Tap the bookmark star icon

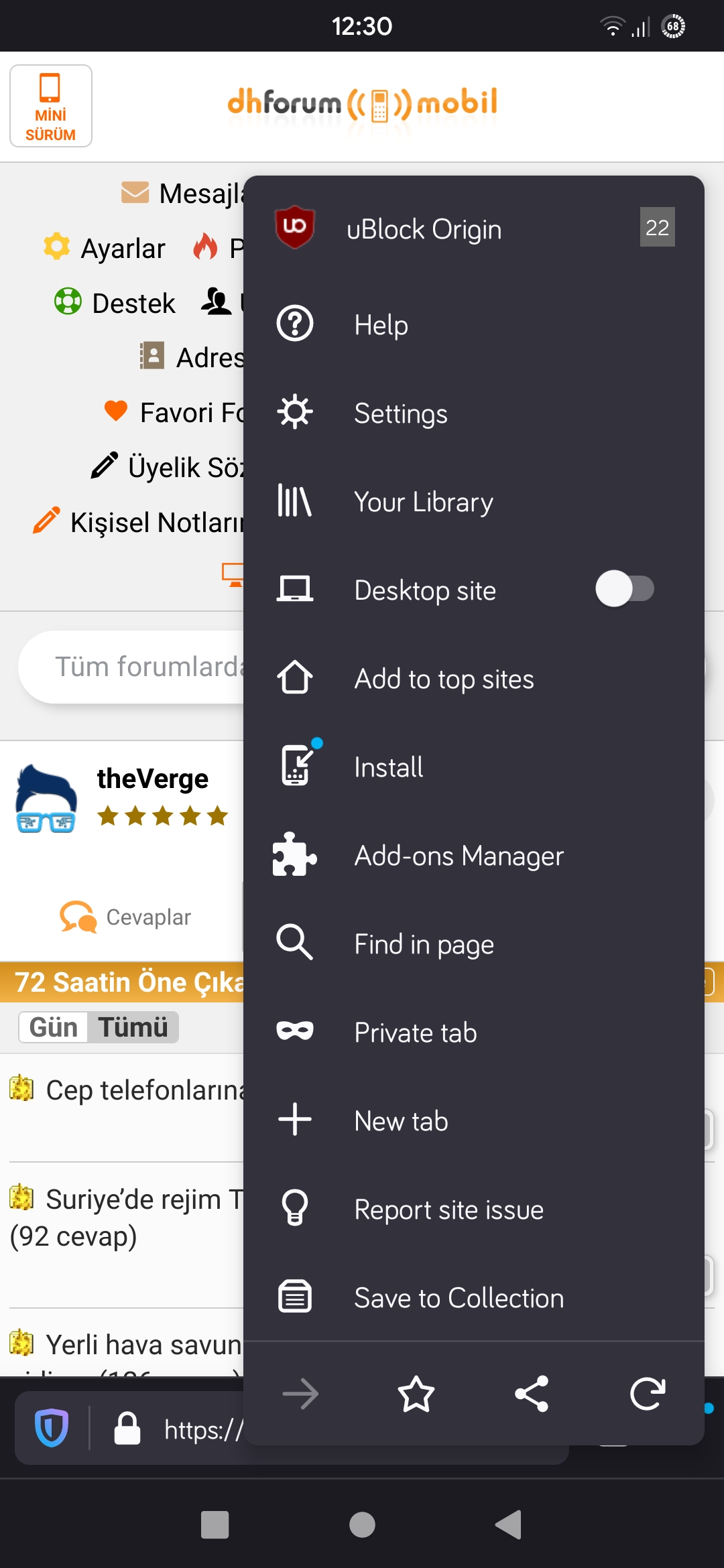tap(416, 1394)
